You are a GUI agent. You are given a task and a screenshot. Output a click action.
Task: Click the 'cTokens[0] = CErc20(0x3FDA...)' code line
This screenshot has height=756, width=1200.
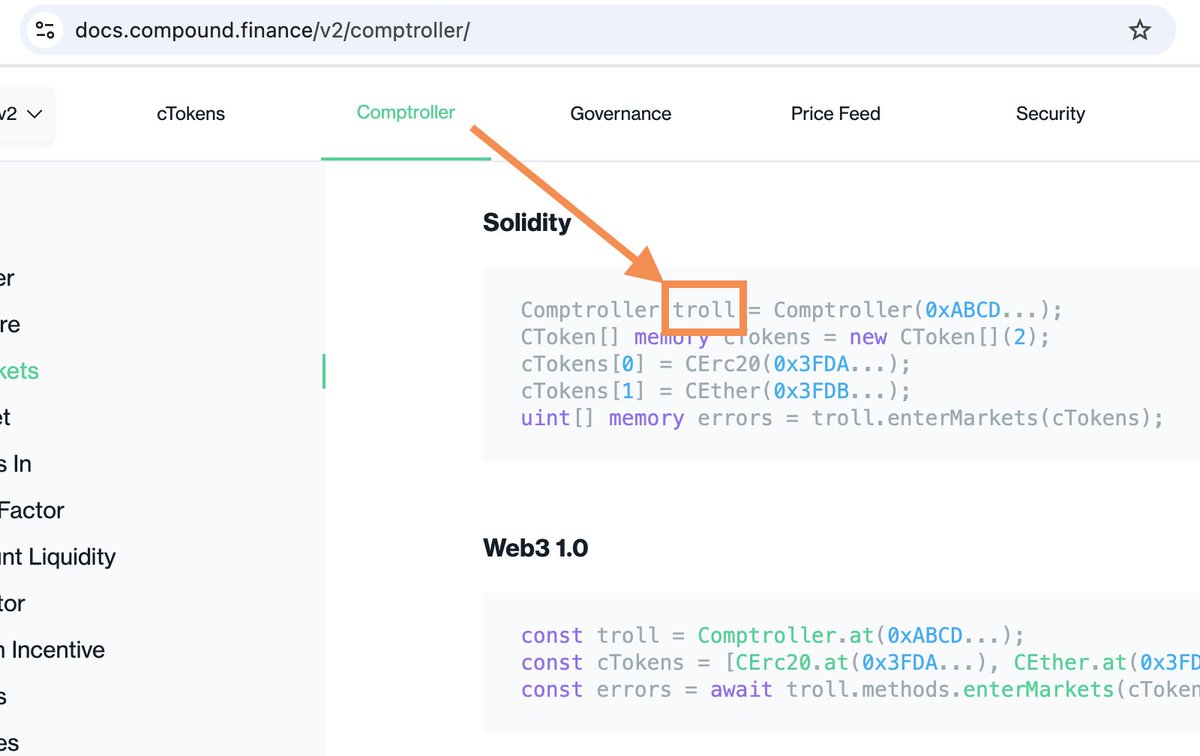pos(716,364)
